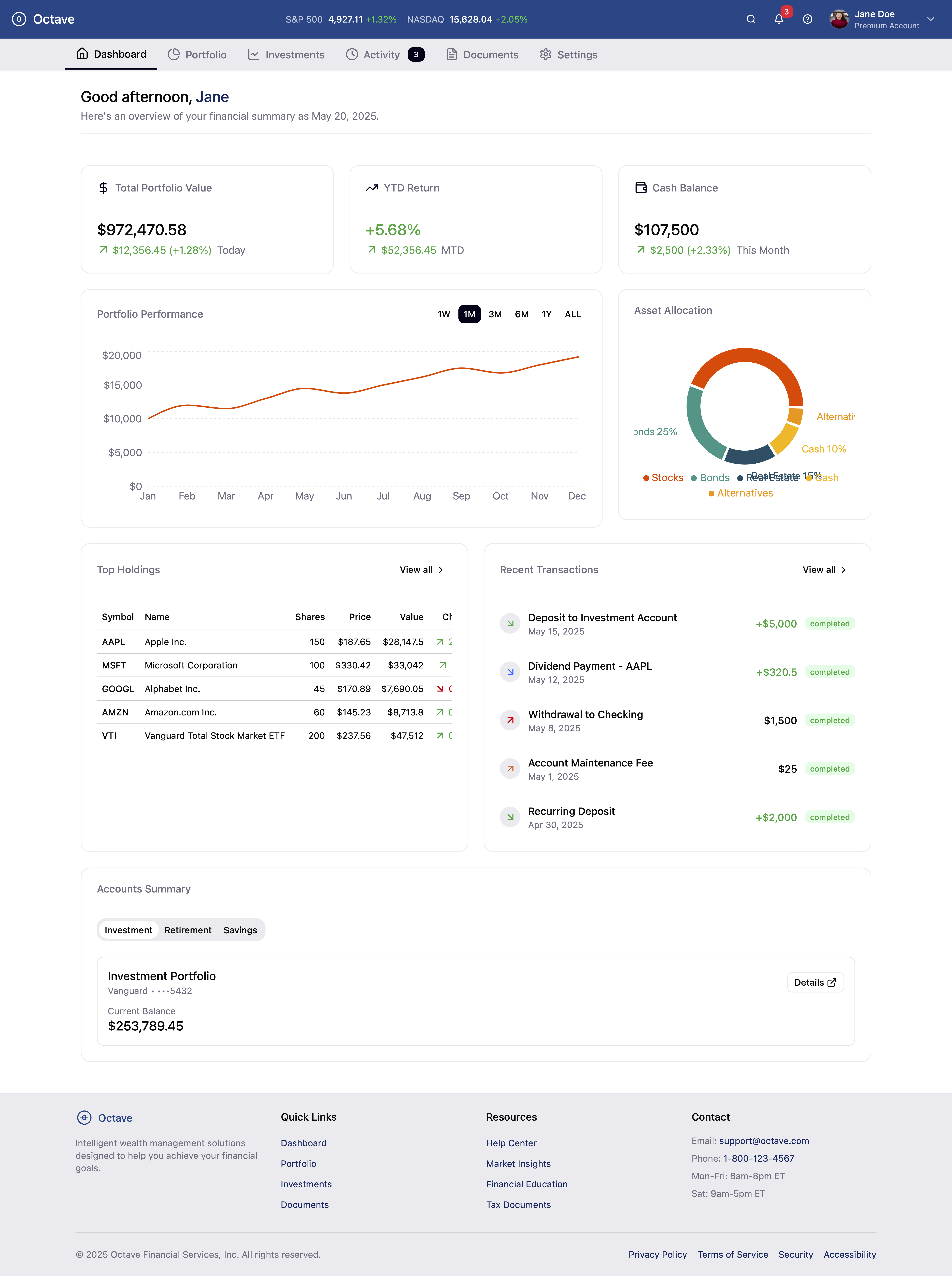The height and width of the screenshot is (1276, 952).
Task: Open the search icon in top bar
Action: [x=751, y=19]
